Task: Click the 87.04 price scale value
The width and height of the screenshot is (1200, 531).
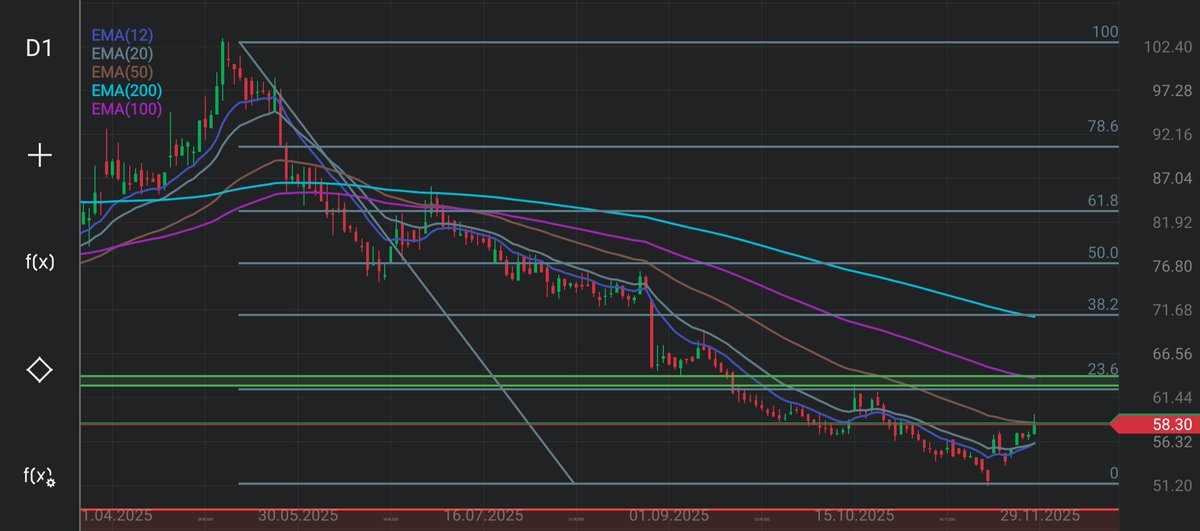Action: tap(1170, 178)
